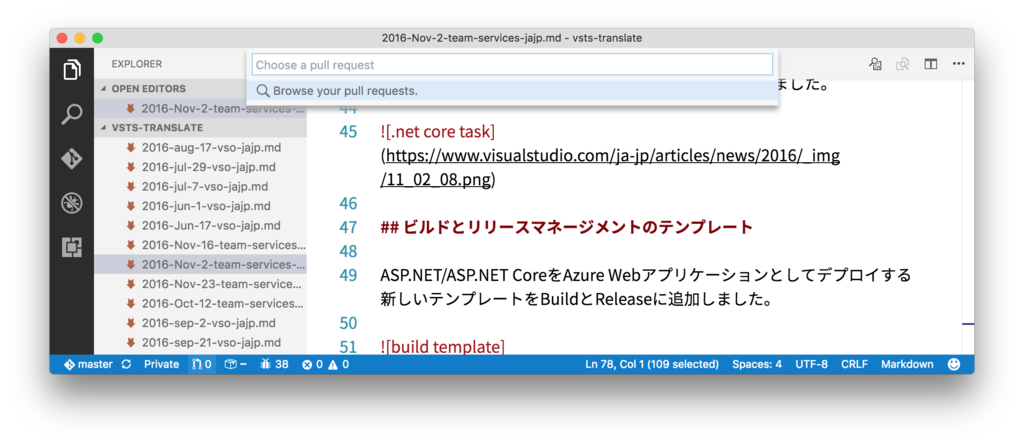This screenshot has width=1024, height=445.
Task: Click the editor vertical scrollbar overview ruler
Action: [x=968, y=216]
